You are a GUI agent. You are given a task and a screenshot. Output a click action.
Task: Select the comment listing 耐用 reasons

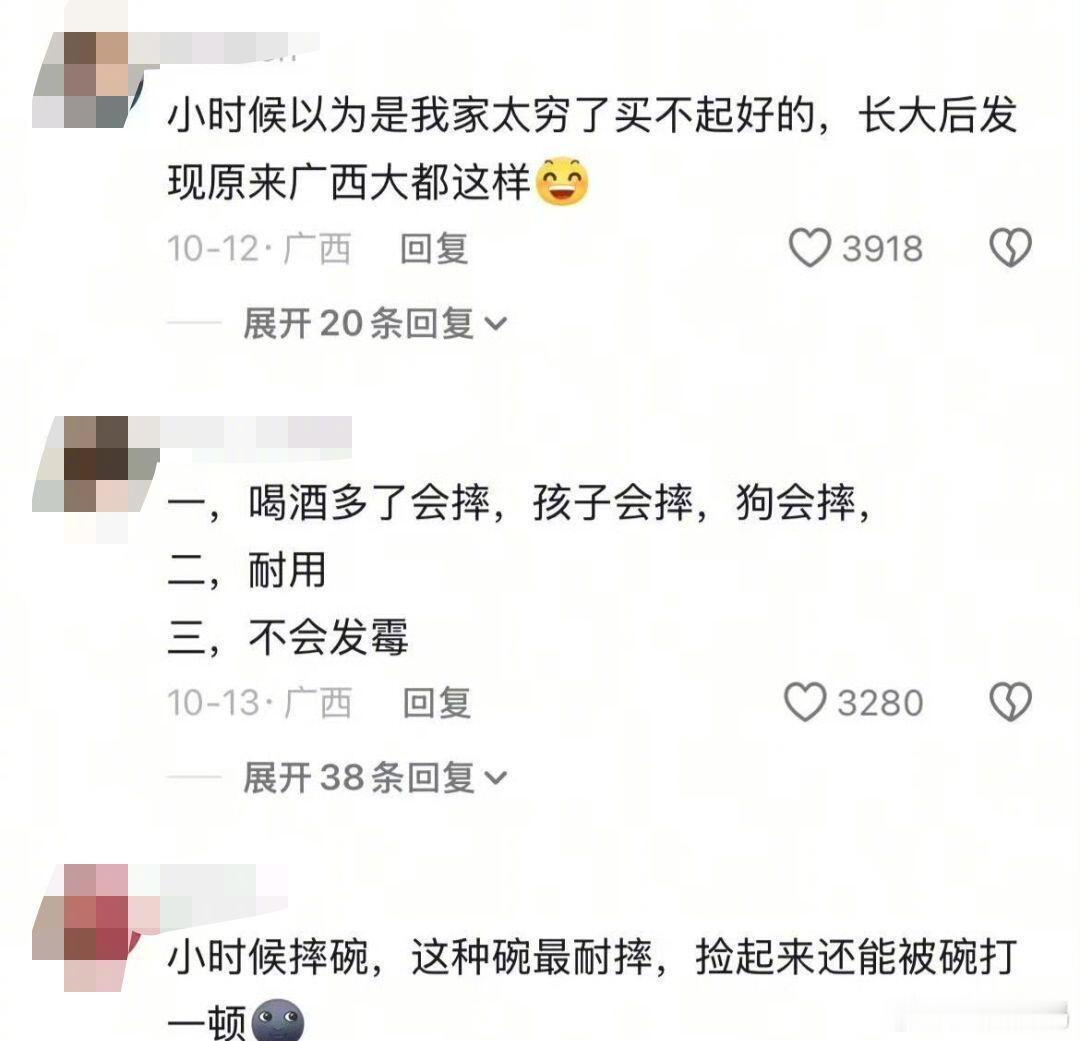click(x=520, y=570)
